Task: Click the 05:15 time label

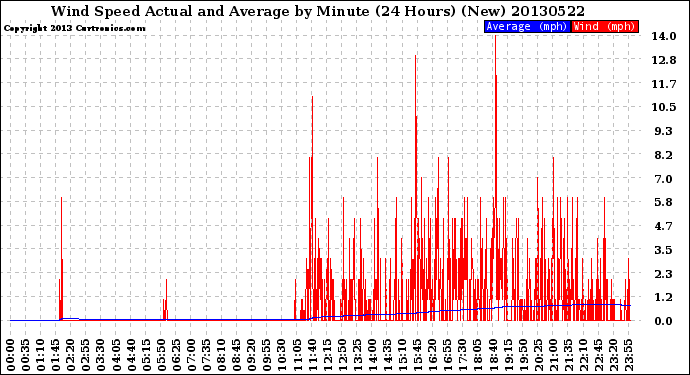Action: [x=146, y=355]
